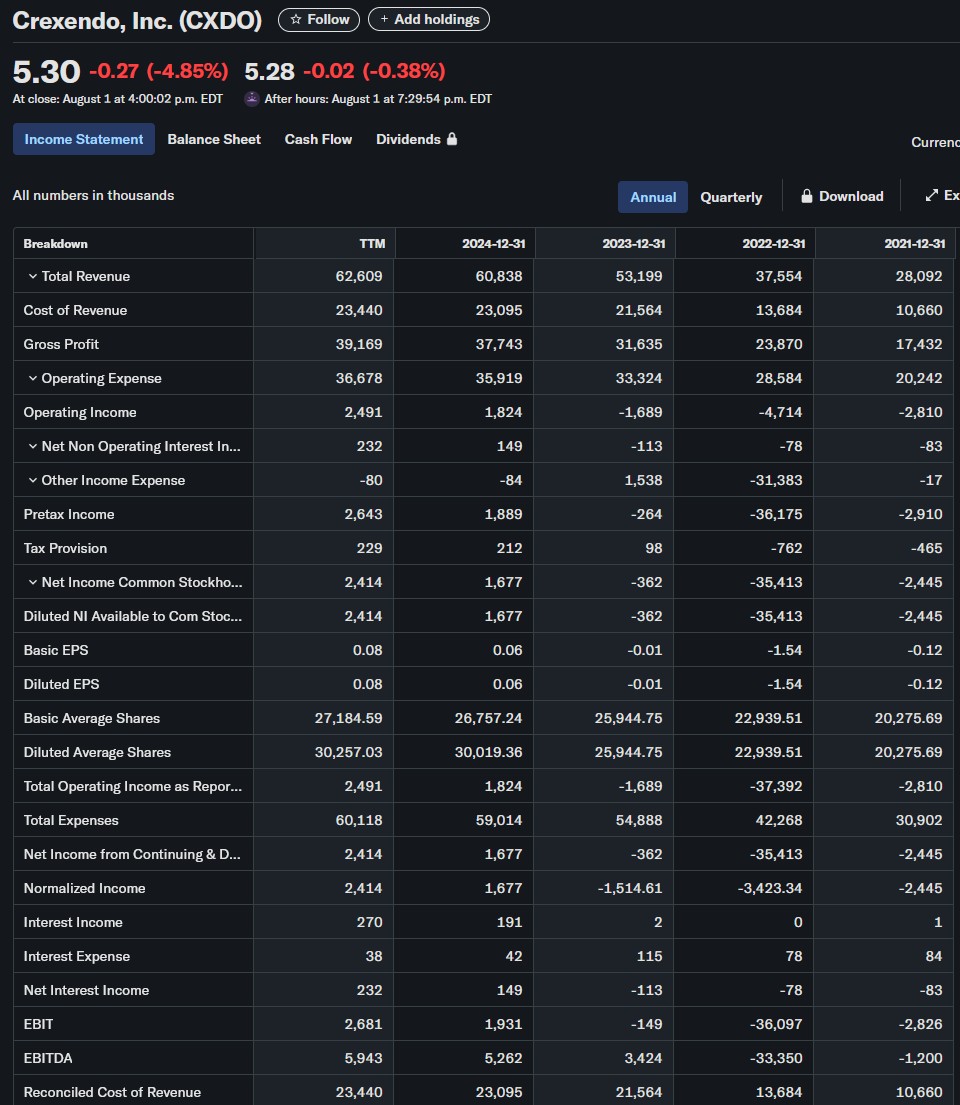Click the Pretax Income row label
This screenshot has height=1105, width=960.
(x=69, y=514)
